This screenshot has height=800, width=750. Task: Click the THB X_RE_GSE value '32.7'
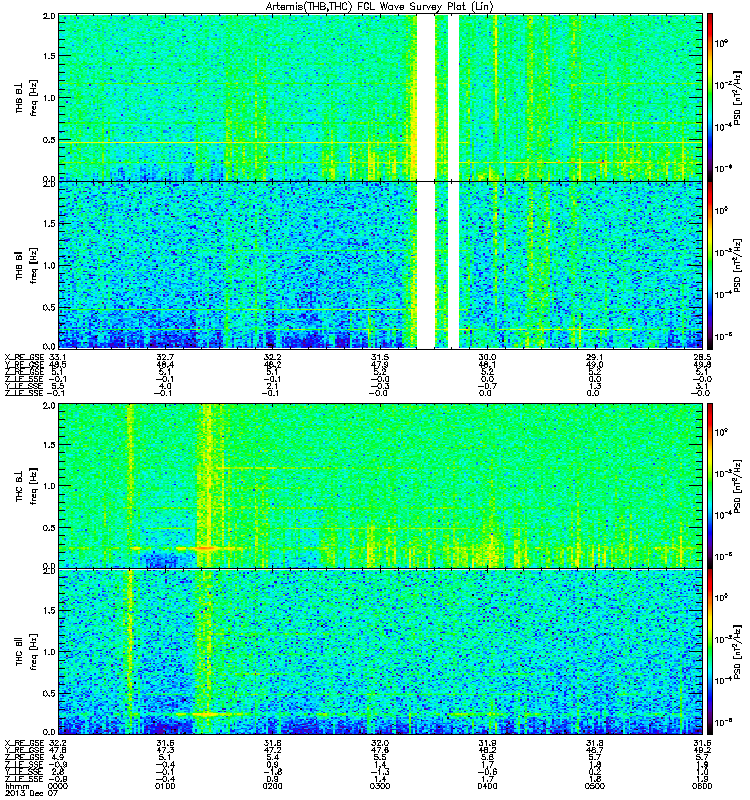pos(165,357)
